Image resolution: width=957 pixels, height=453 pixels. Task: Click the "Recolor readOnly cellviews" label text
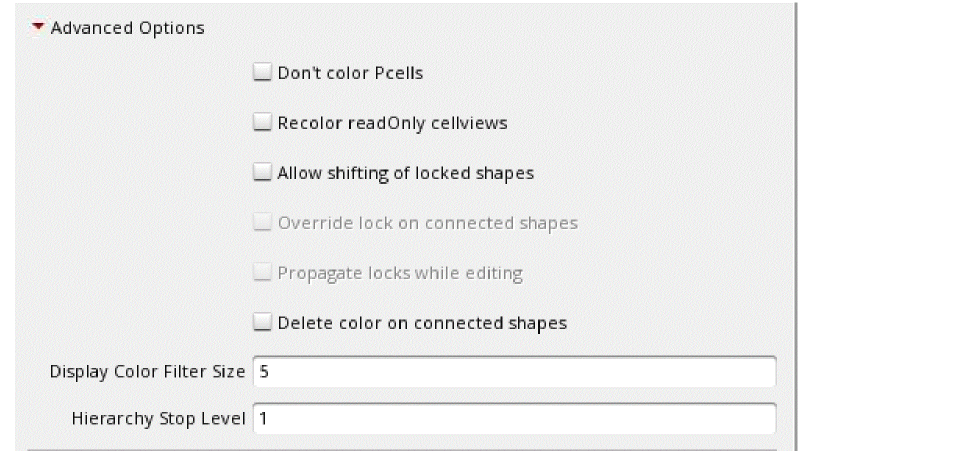coord(392,122)
